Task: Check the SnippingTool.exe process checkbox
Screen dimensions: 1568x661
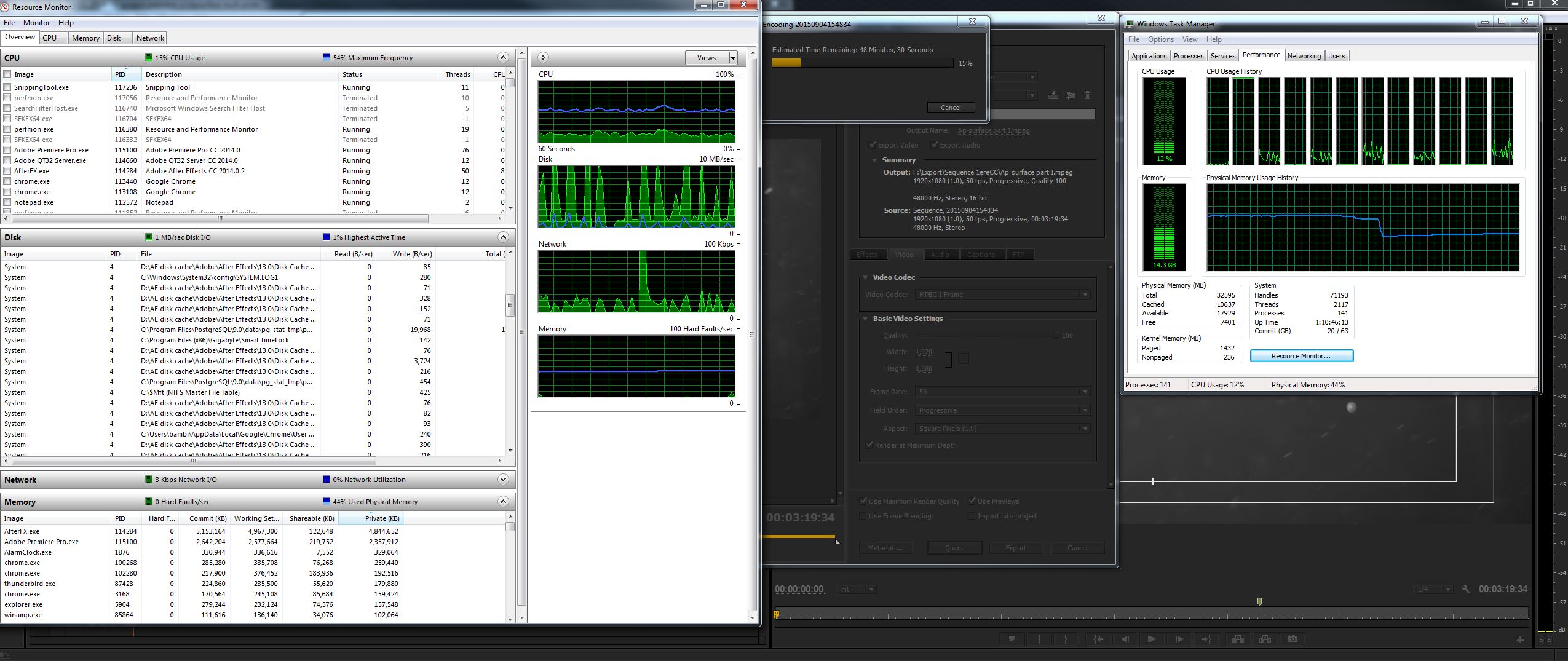Action: tap(7, 87)
